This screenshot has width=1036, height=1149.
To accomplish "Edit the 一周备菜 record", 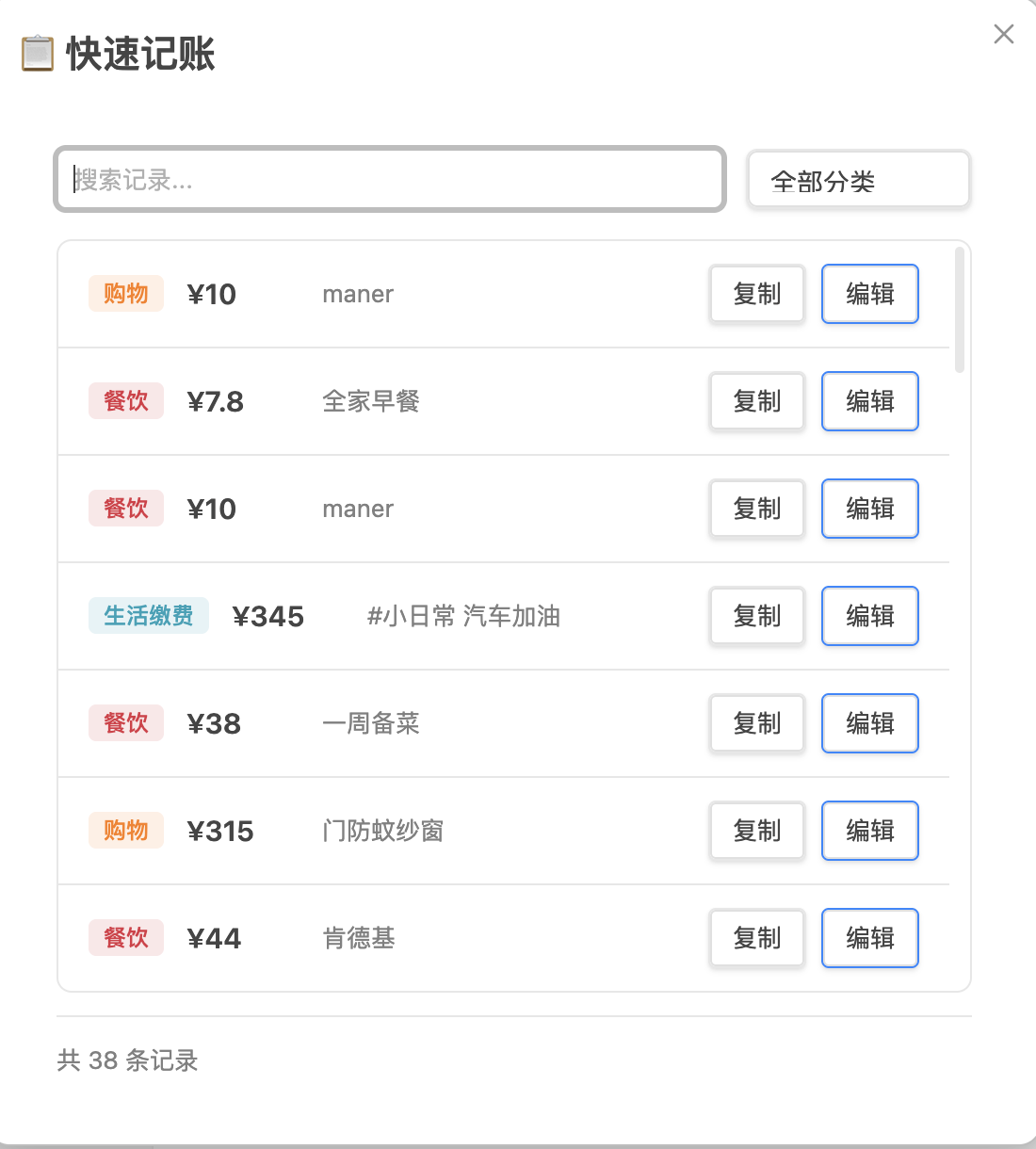I will (869, 723).
